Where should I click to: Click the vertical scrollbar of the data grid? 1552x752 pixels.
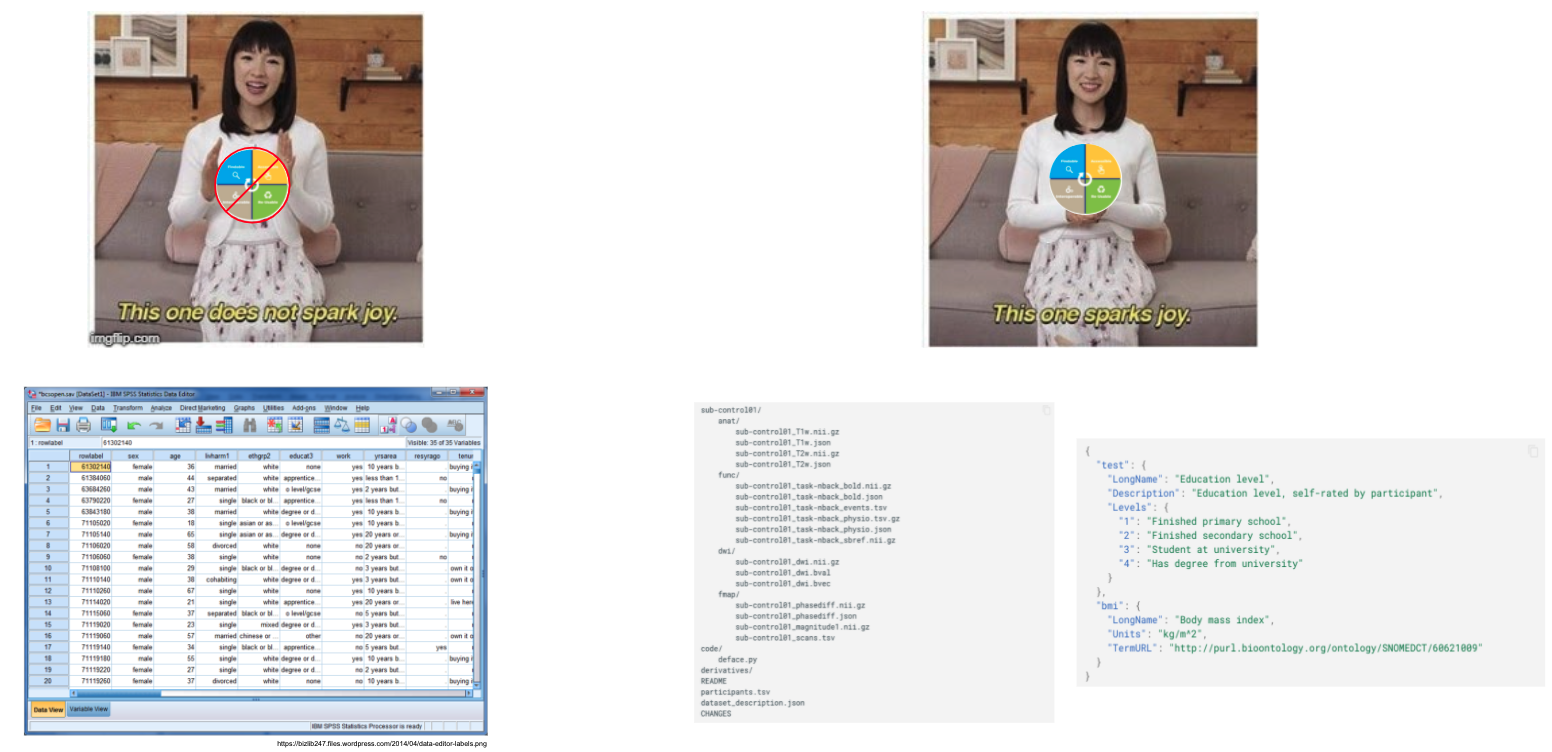pos(477,572)
